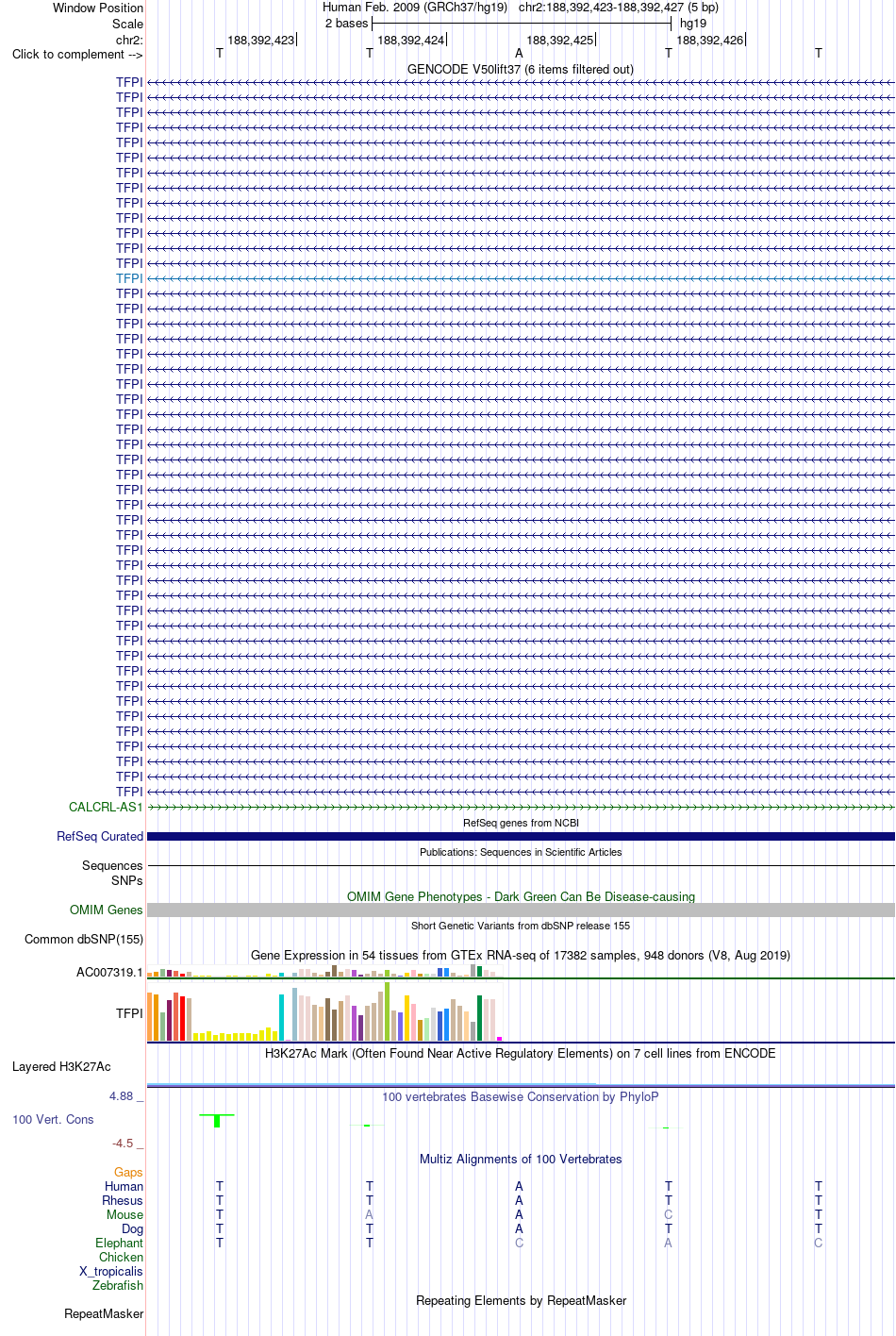Image resolution: width=896 pixels, height=1336 pixels.
Task: Click the TFPI label beside GTEx bar chart
Action: (x=129, y=1013)
